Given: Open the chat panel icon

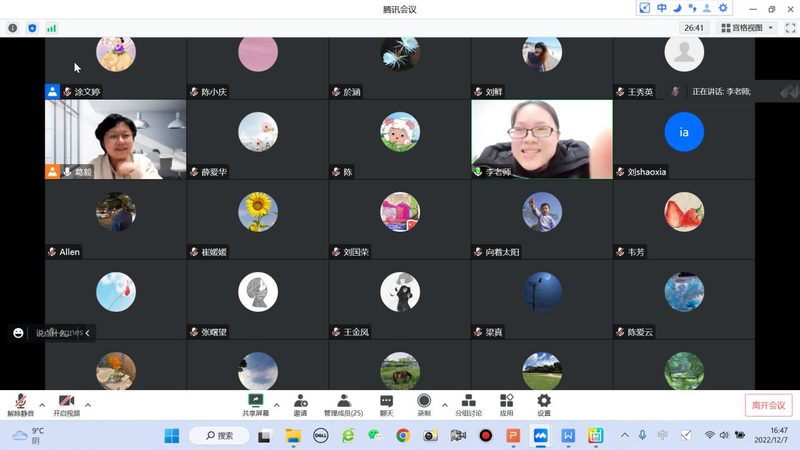Looking at the screenshot, I should [386, 402].
